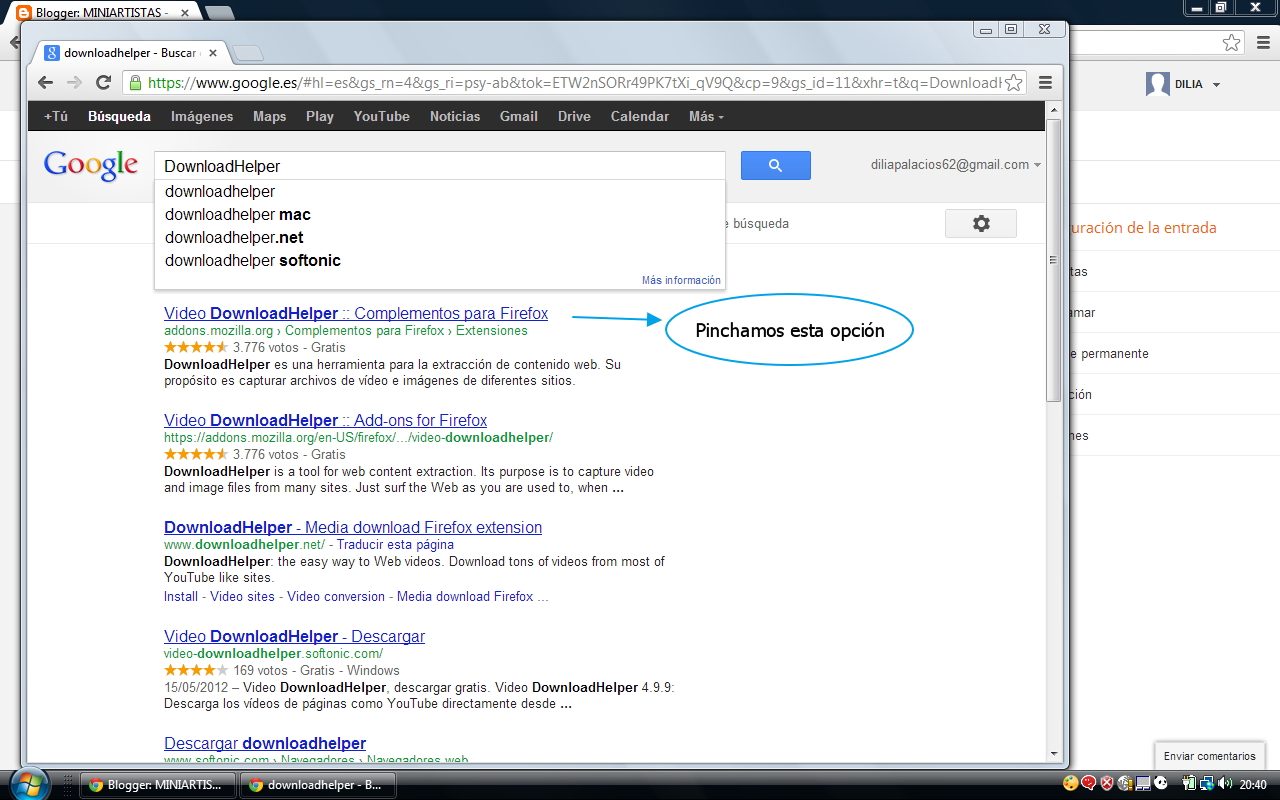Click the bookmark star in the Blogger window
The width and height of the screenshot is (1280, 800).
(x=1232, y=42)
